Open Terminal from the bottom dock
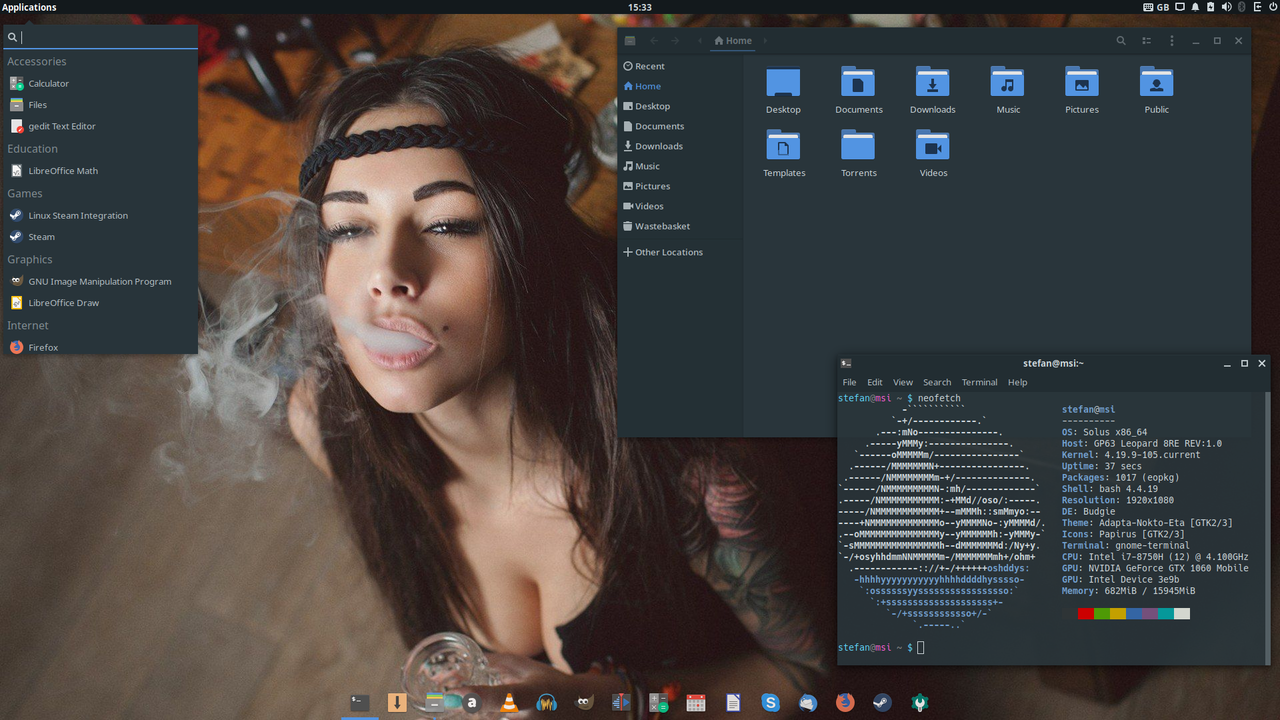Image resolution: width=1280 pixels, height=720 pixels. click(x=360, y=703)
